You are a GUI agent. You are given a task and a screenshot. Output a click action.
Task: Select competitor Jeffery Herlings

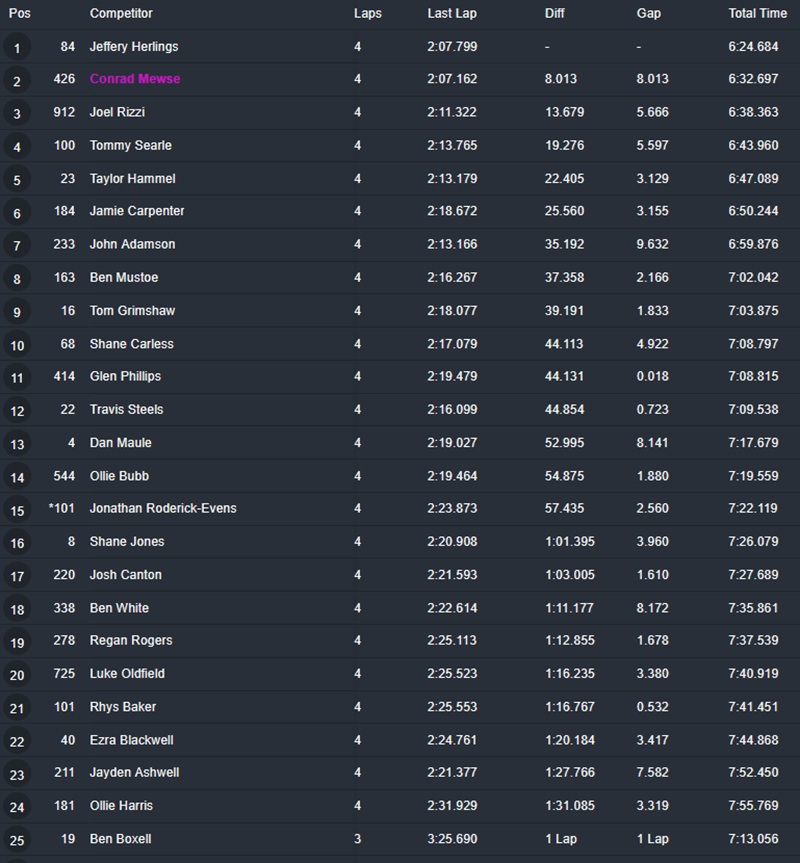[x=134, y=46]
